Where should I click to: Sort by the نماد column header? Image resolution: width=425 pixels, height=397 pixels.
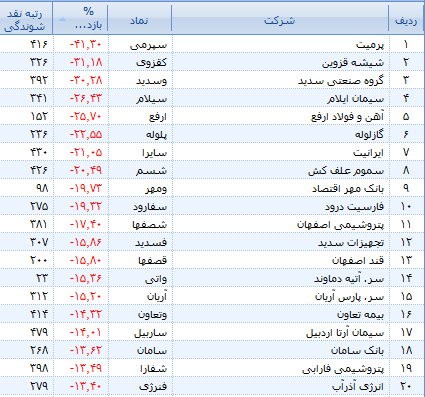(139, 21)
